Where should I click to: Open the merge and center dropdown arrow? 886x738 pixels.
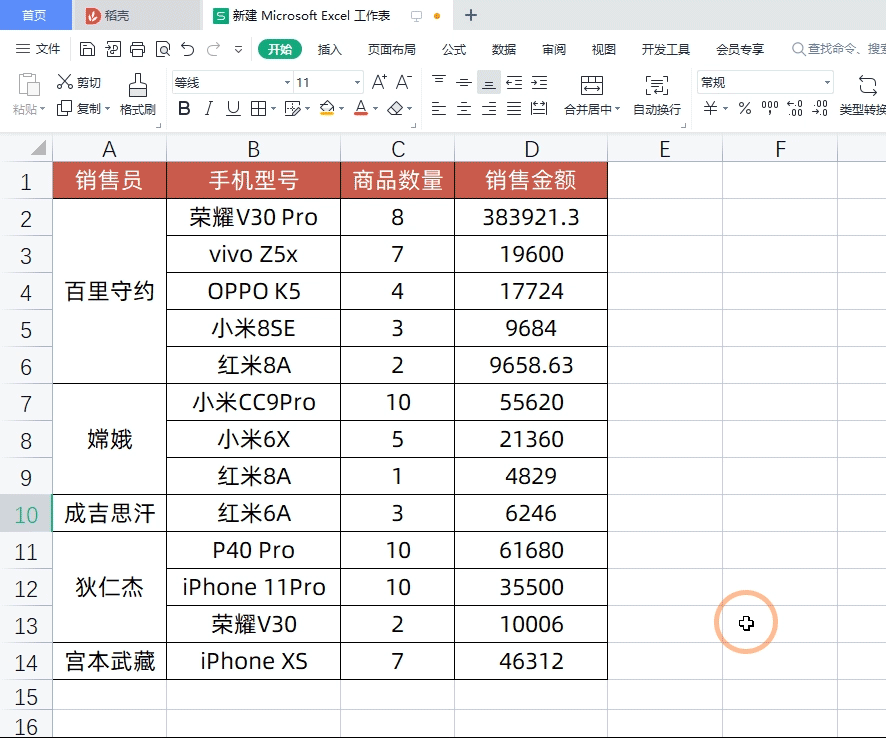(x=619, y=110)
